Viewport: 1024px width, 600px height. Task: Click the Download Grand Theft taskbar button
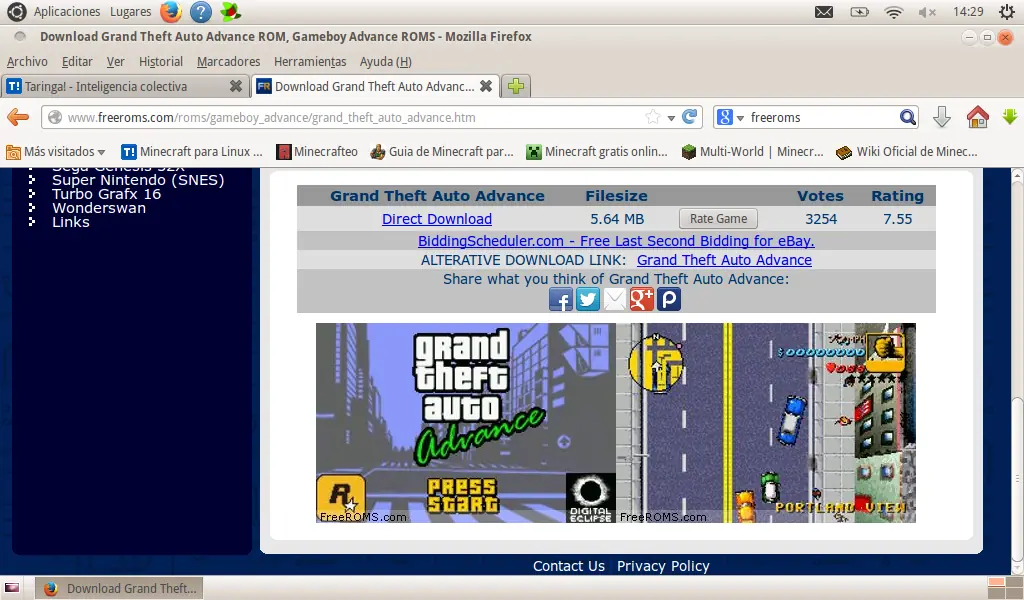[119, 588]
